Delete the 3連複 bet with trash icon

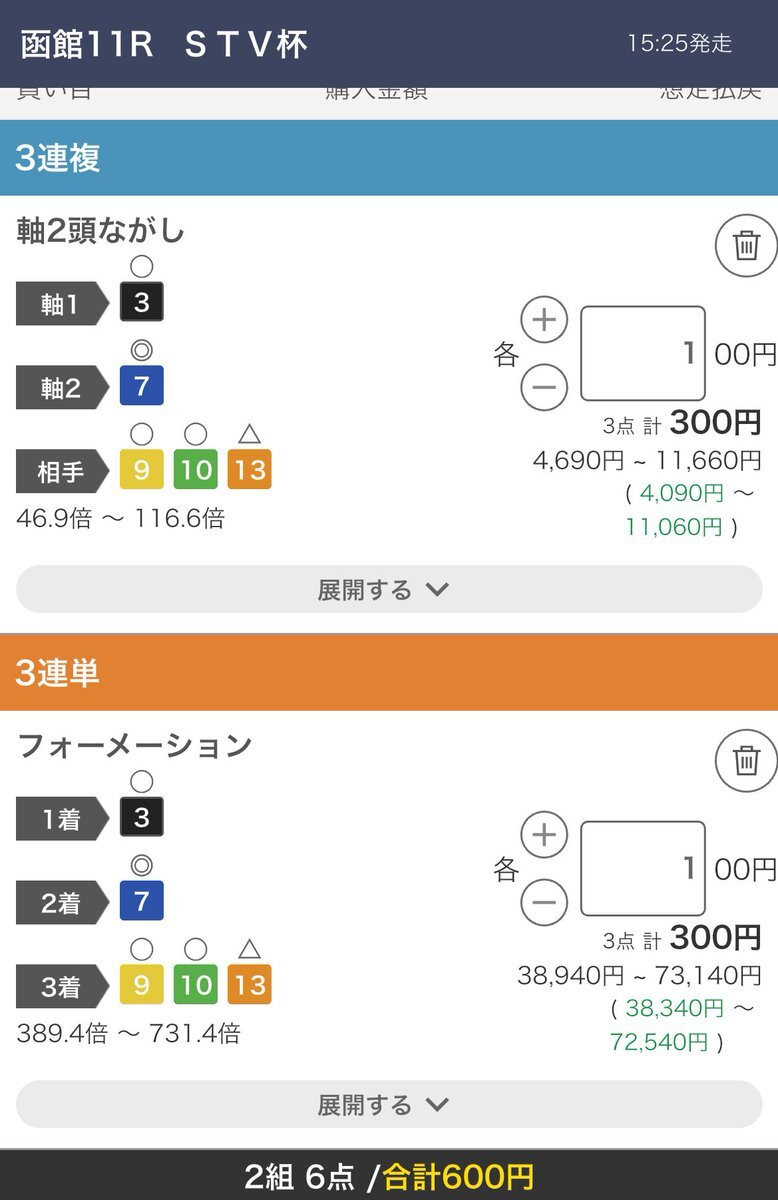pos(746,245)
